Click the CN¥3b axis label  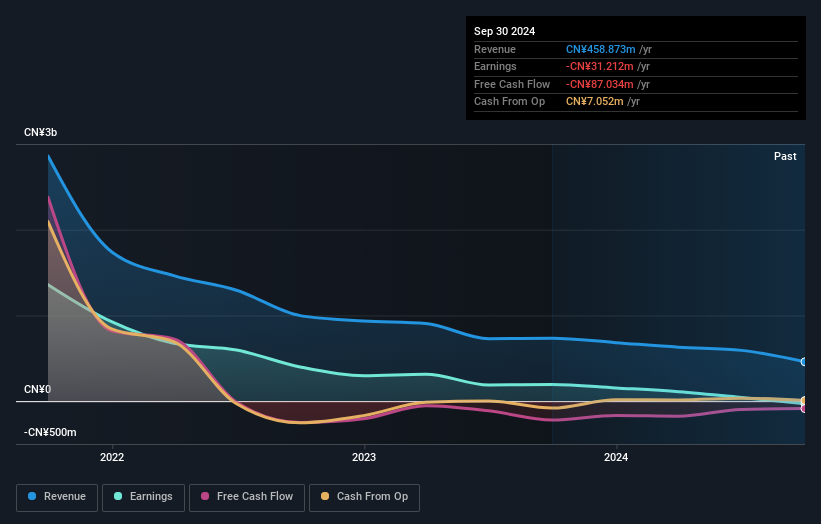(x=40, y=132)
